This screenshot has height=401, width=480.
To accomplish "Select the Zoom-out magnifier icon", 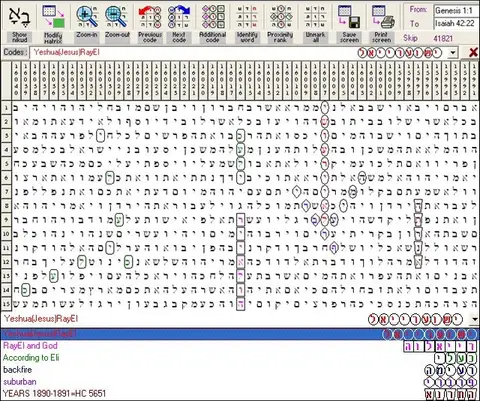I will [116, 17].
